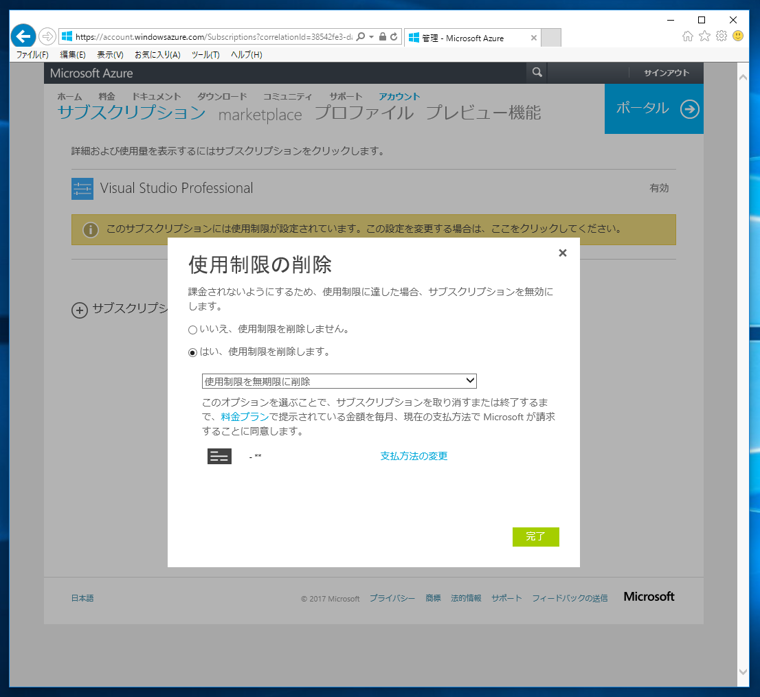The image size is (760, 697).
Task: Open the 表示(V) menu
Action: [x=110, y=55]
